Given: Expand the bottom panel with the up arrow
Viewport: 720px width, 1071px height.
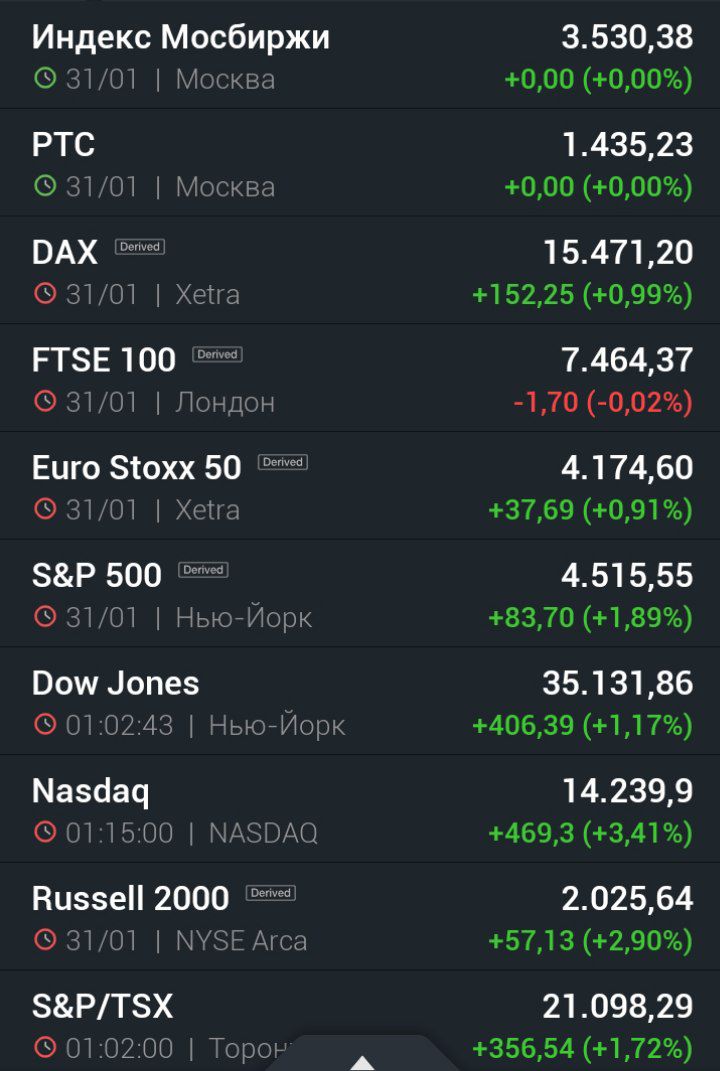Looking at the screenshot, I should click(361, 1061).
